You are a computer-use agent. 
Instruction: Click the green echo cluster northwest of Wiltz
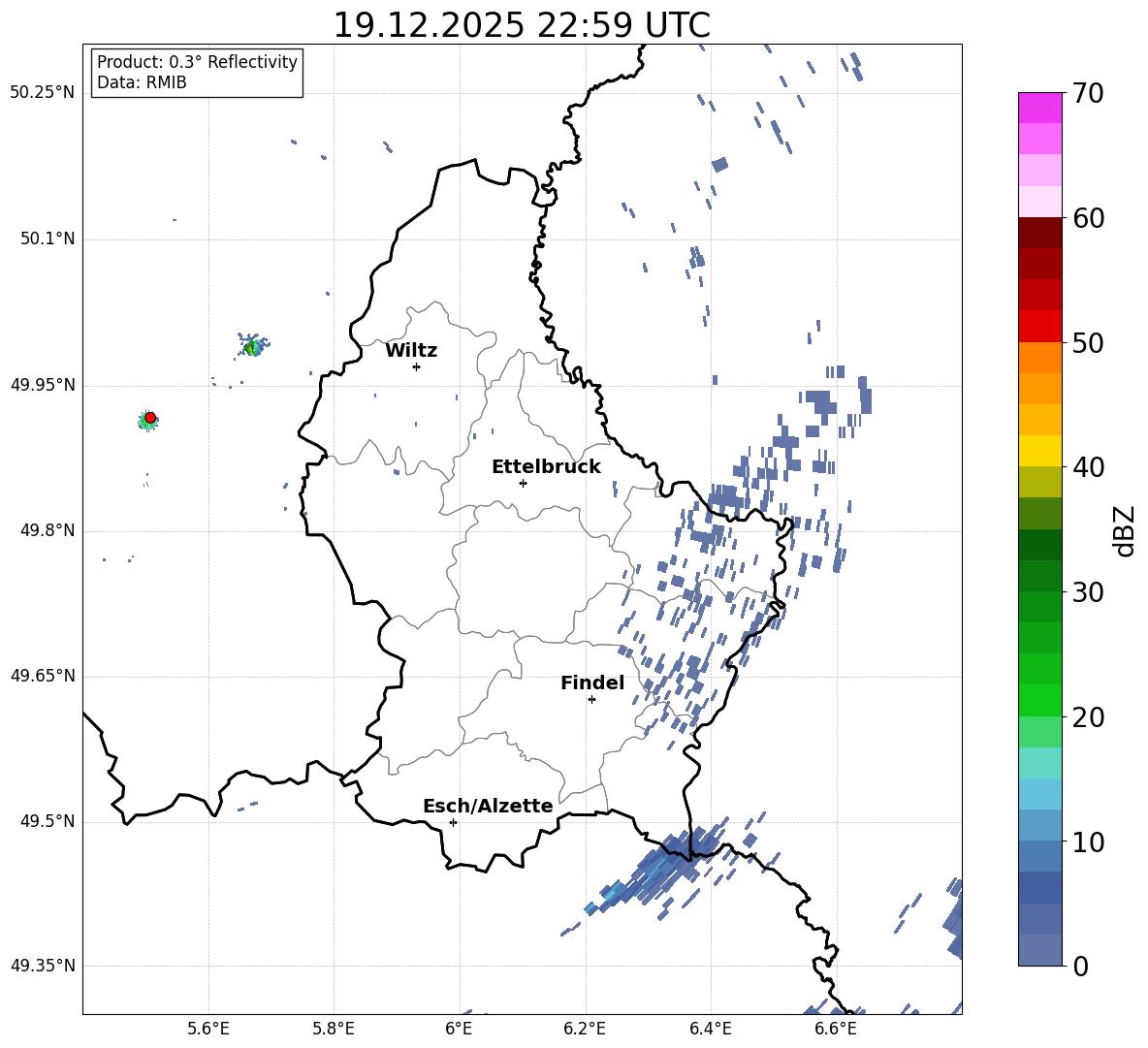click(253, 345)
